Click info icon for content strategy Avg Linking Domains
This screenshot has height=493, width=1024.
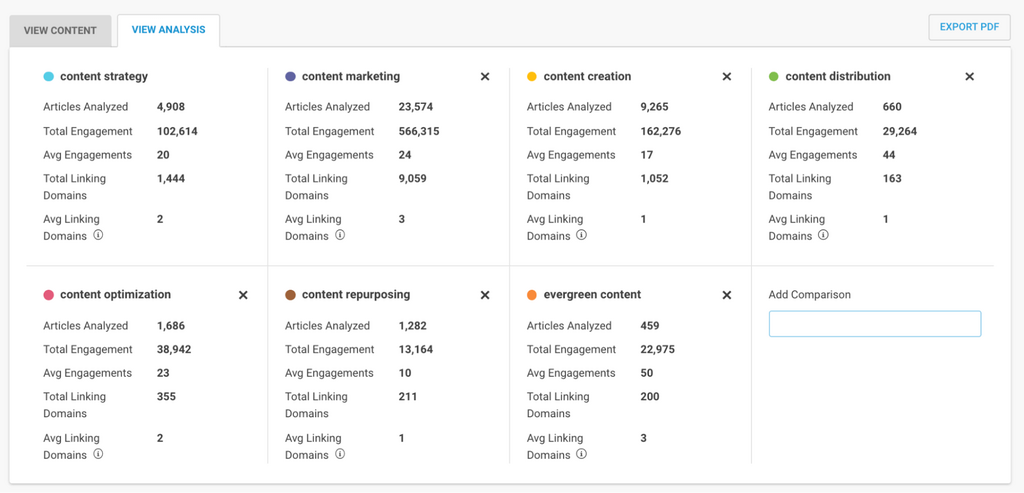(98, 236)
